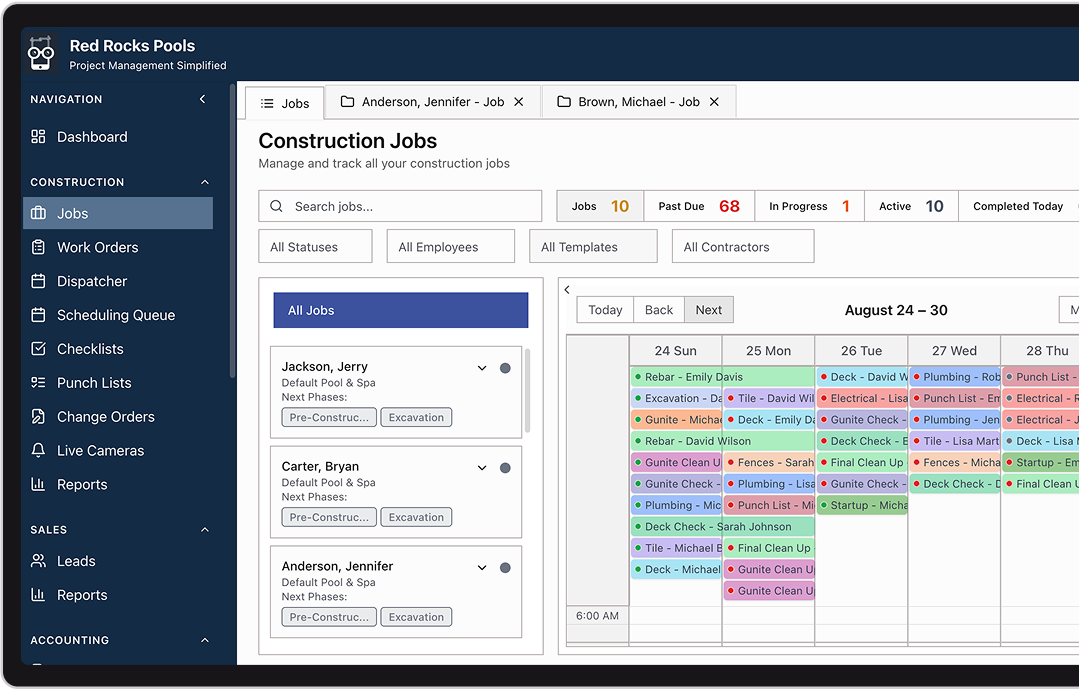Screen dimensions: 1079x691
Task: Collapse the Construction sidebar section
Action: coord(205,182)
